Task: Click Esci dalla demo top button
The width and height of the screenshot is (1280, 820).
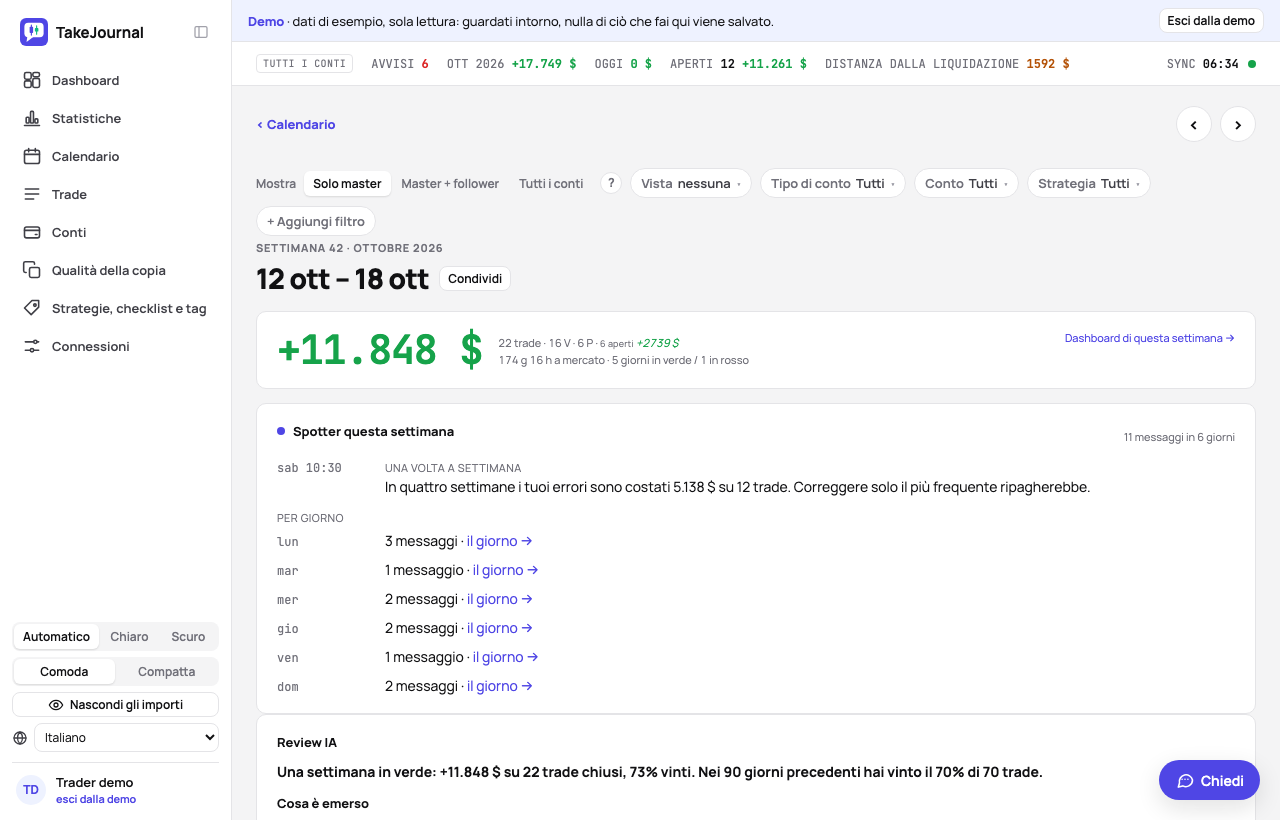Action: point(1211,21)
